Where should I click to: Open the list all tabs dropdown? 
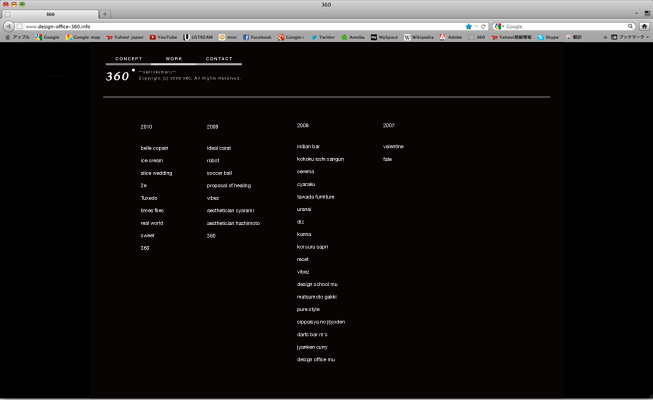[636, 14]
